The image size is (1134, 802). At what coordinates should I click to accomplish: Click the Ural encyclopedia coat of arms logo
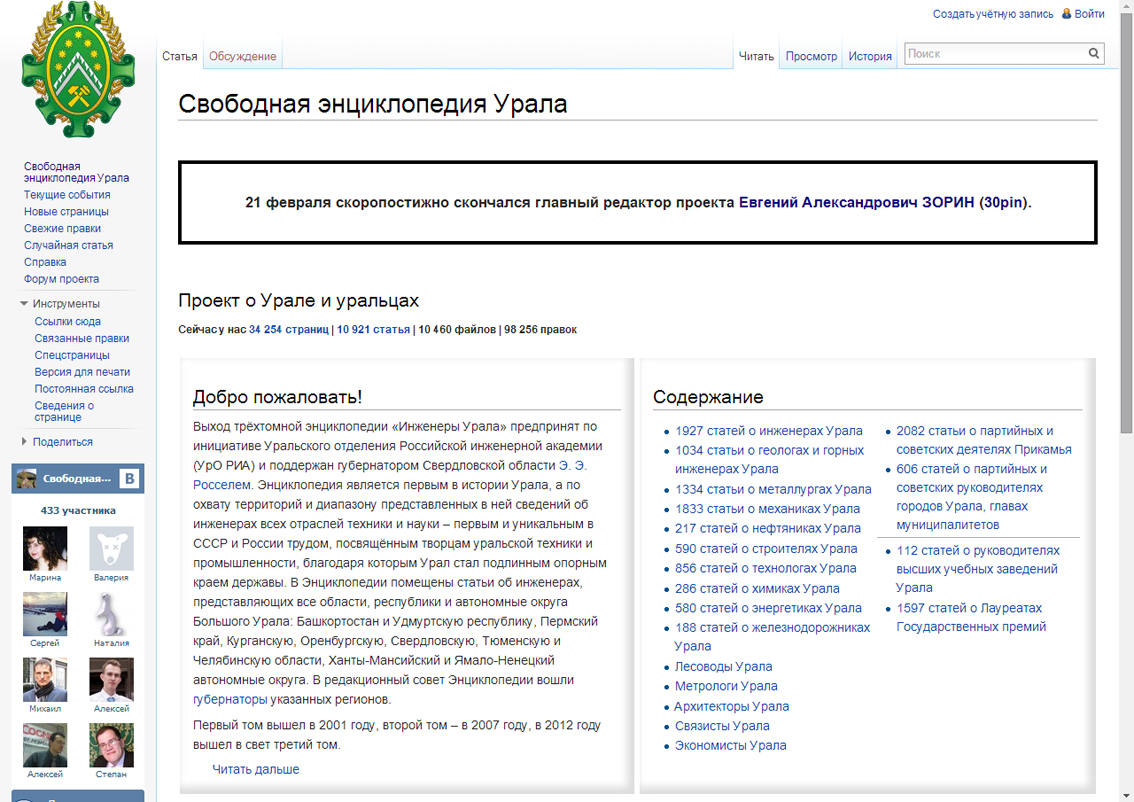(78, 69)
